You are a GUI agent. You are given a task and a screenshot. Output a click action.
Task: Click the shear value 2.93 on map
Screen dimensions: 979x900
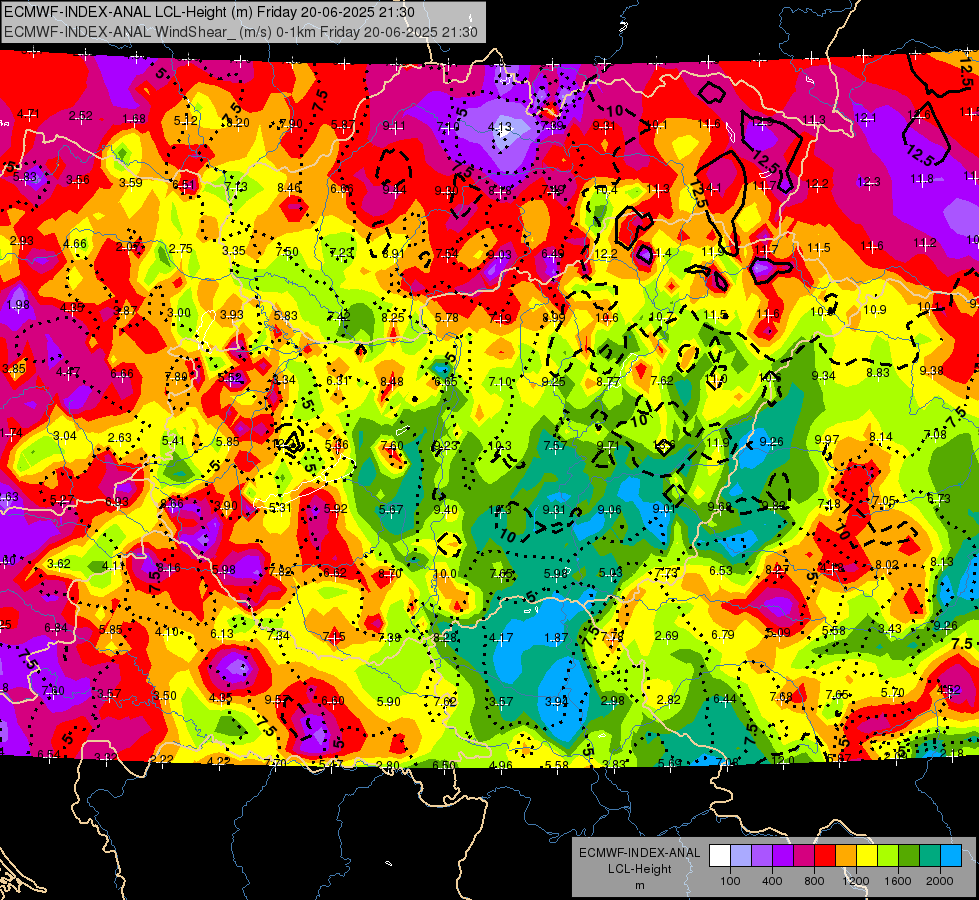tap(21, 240)
